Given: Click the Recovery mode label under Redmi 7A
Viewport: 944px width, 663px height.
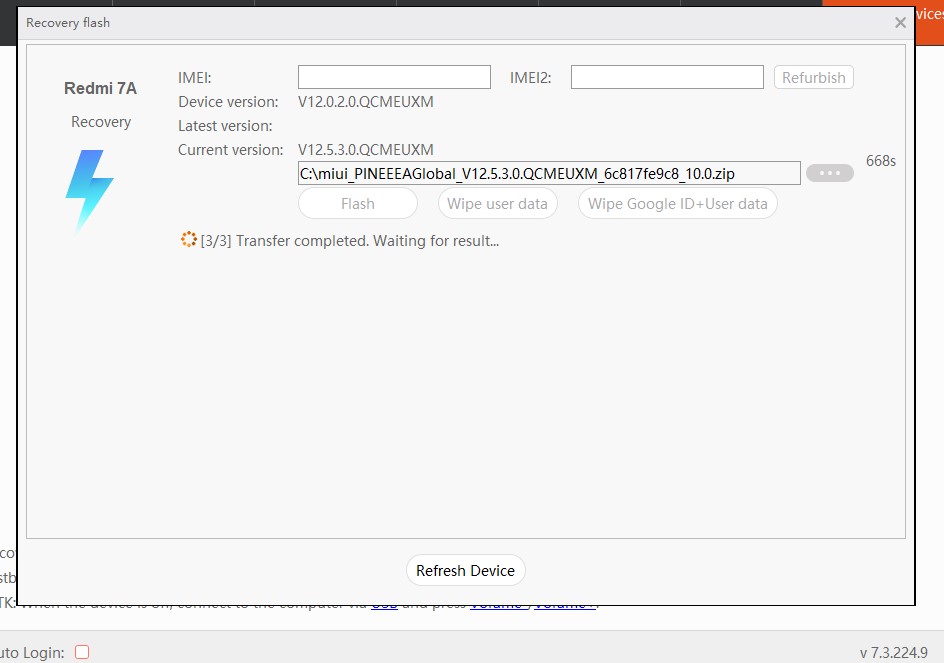Looking at the screenshot, I should click(x=101, y=122).
